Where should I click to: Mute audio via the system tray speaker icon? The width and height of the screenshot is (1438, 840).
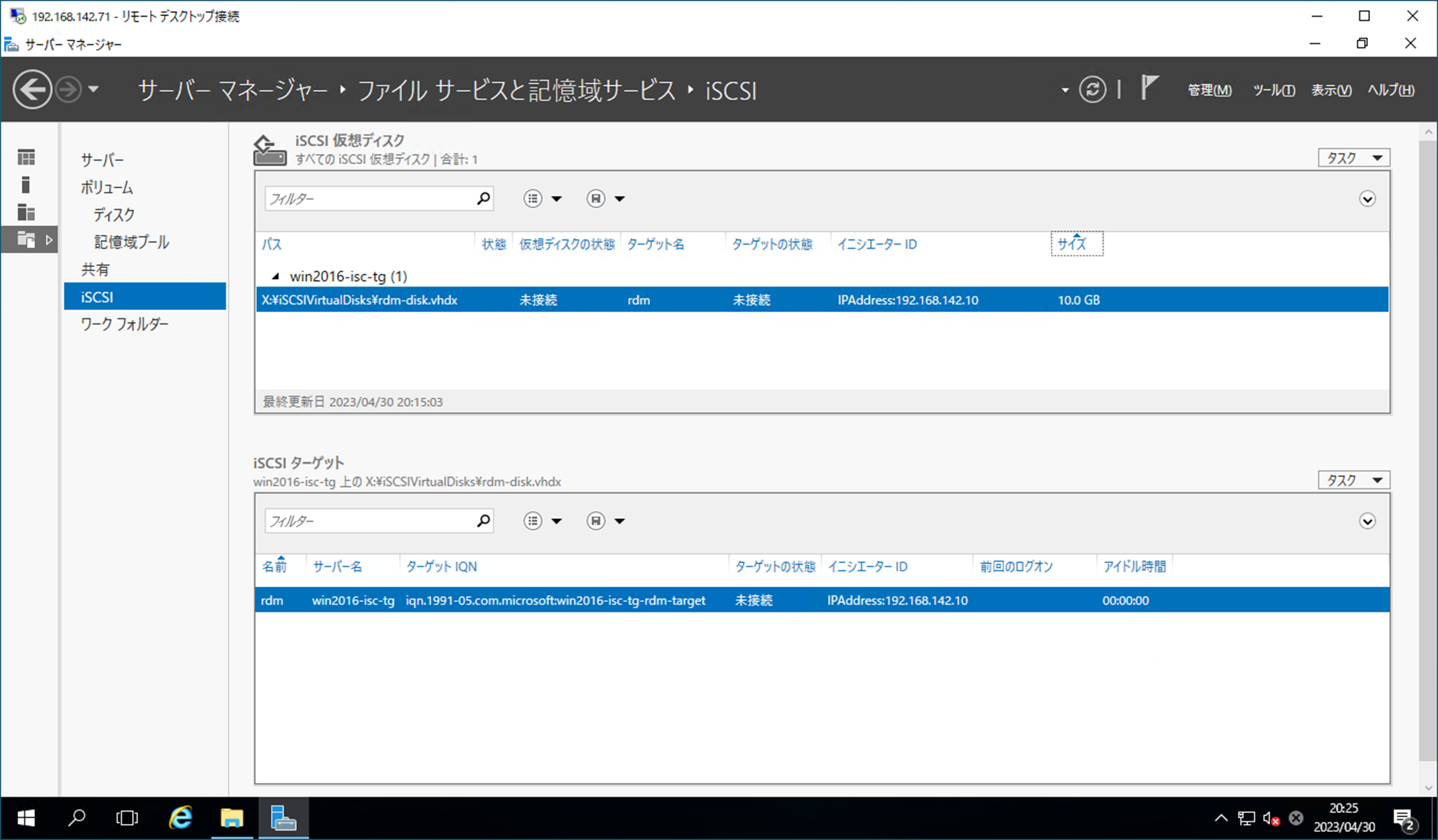(1270, 818)
